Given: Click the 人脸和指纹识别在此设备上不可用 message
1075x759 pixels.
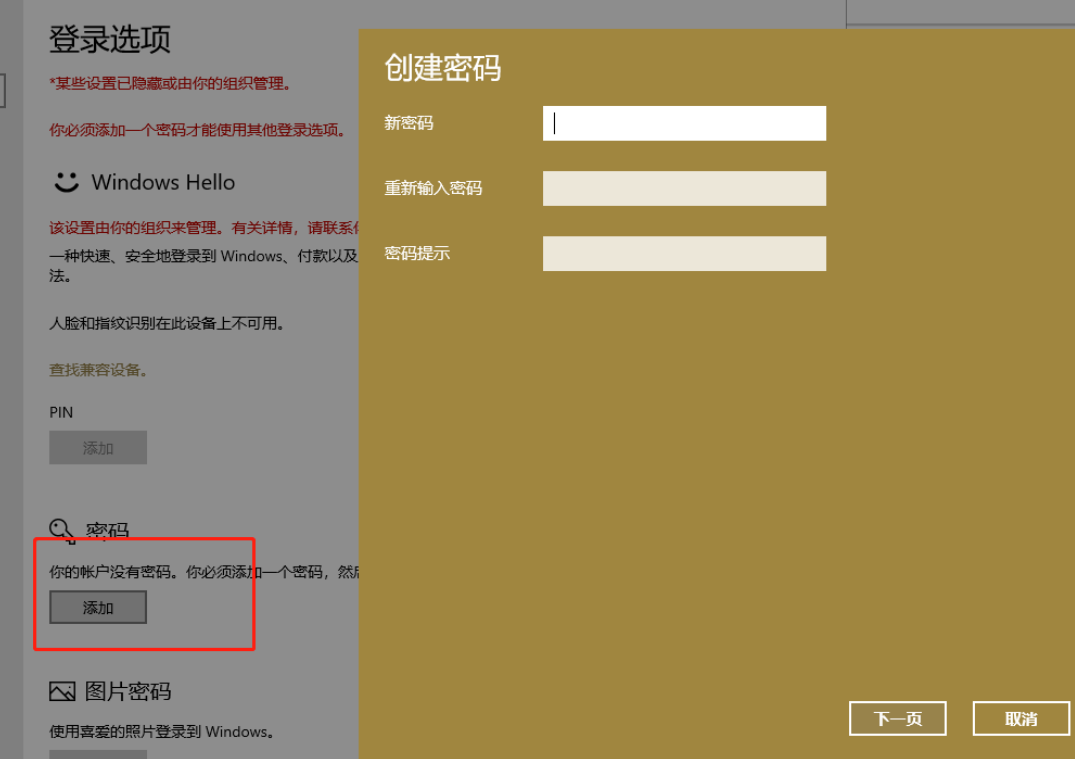Looking at the screenshot, I should click(x=167, y=323).
